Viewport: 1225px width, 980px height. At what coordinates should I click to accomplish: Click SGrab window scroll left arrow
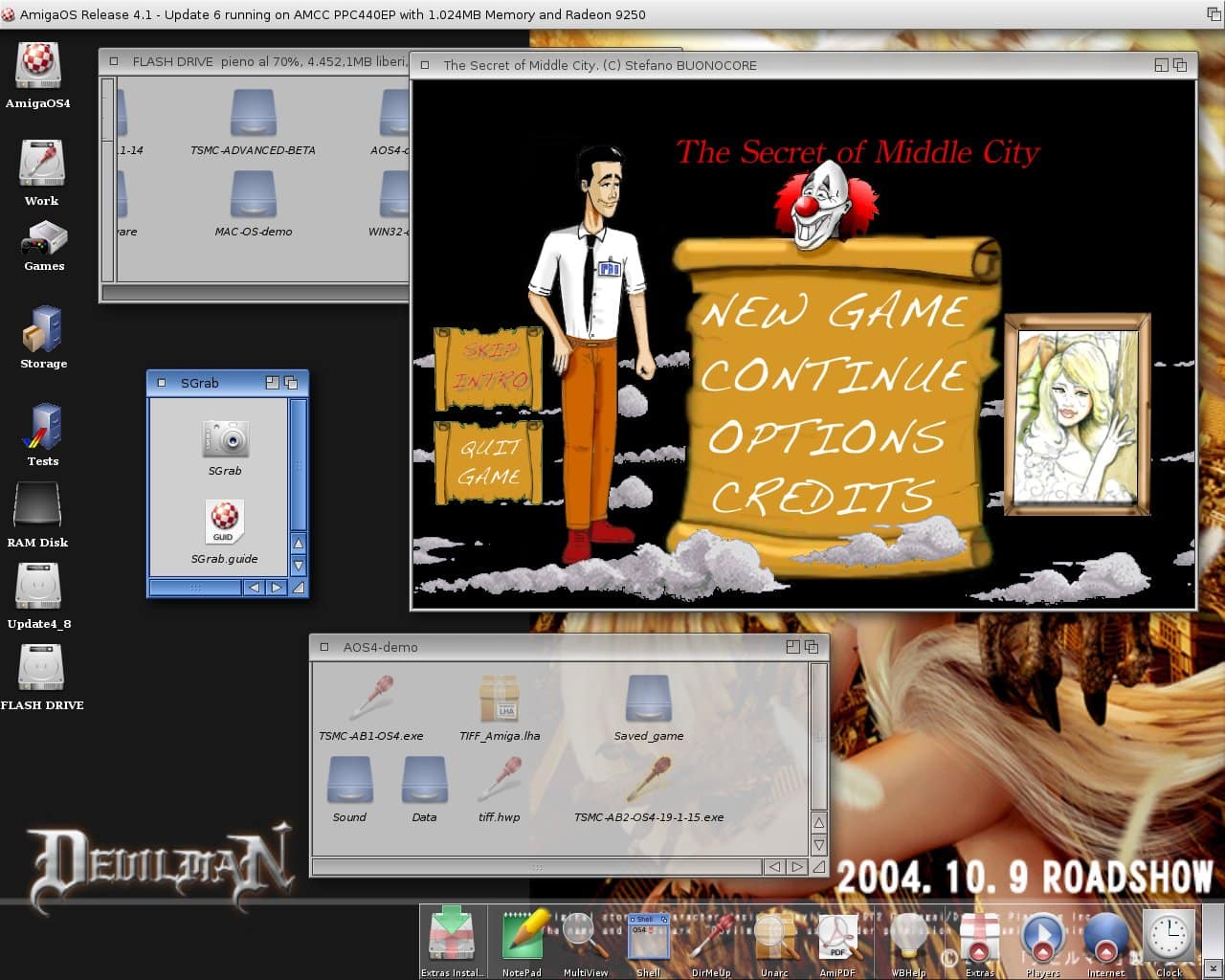click(255, 588)
